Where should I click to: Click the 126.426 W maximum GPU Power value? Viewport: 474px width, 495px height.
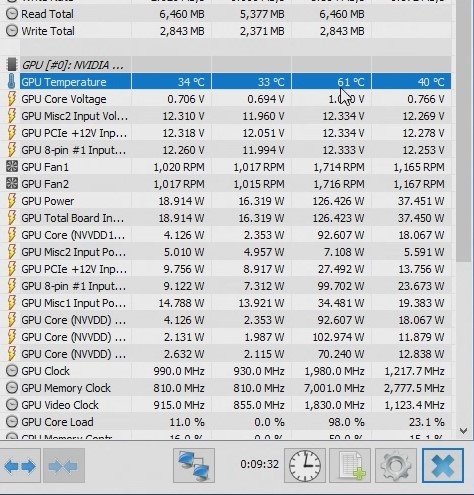click(338, 201)
